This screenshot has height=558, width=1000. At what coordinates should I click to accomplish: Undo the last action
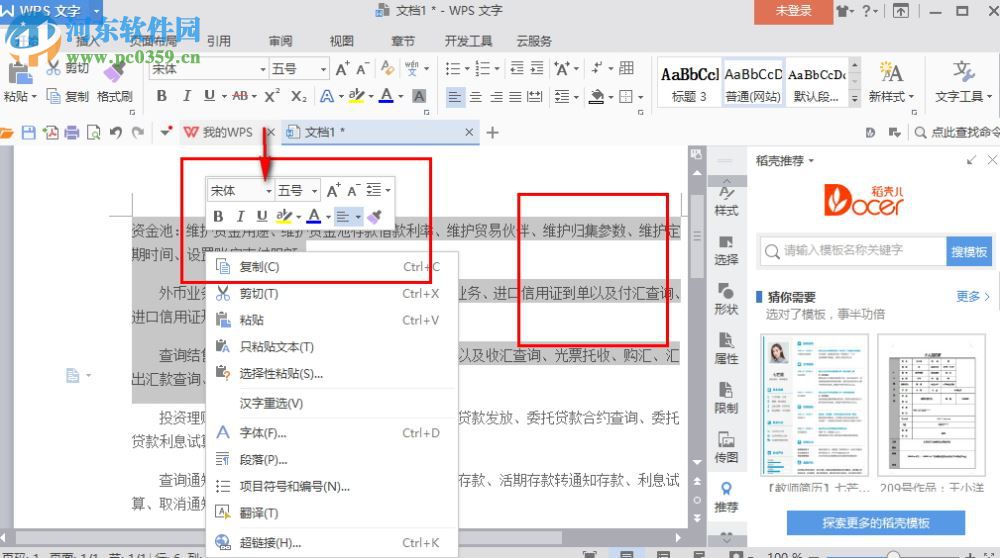115,132
